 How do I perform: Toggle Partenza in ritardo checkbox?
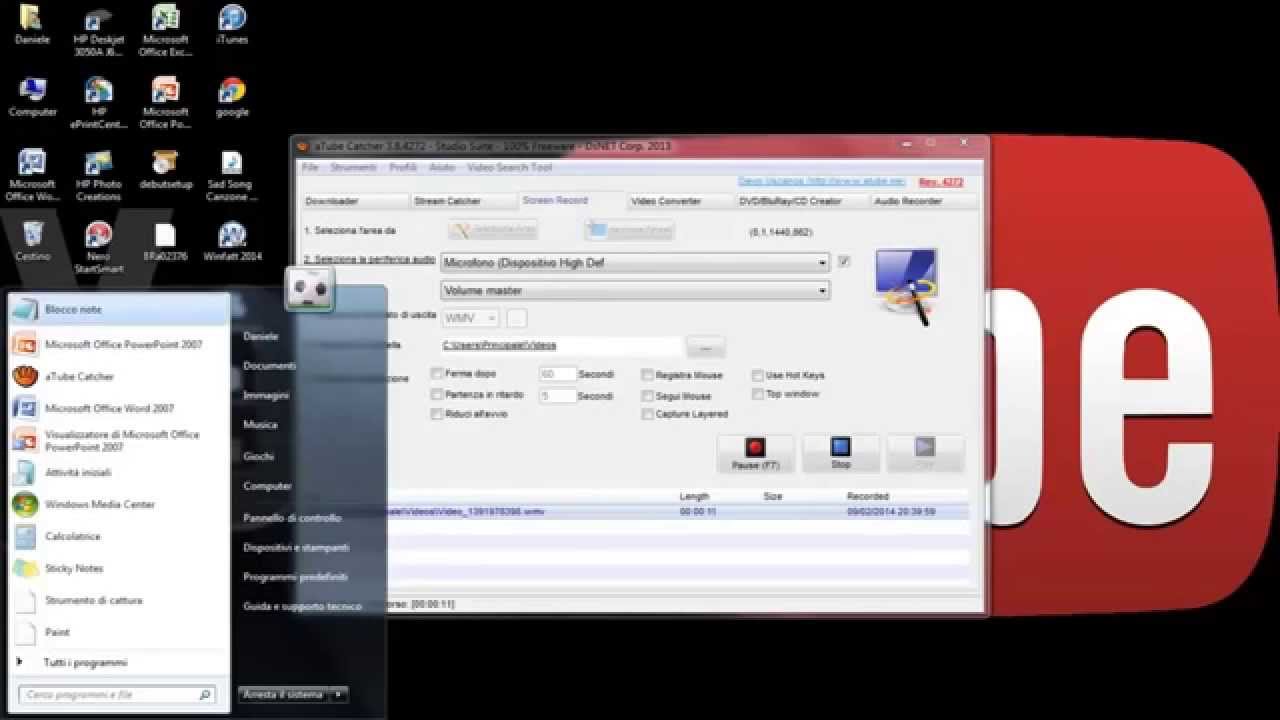[437, 394]
